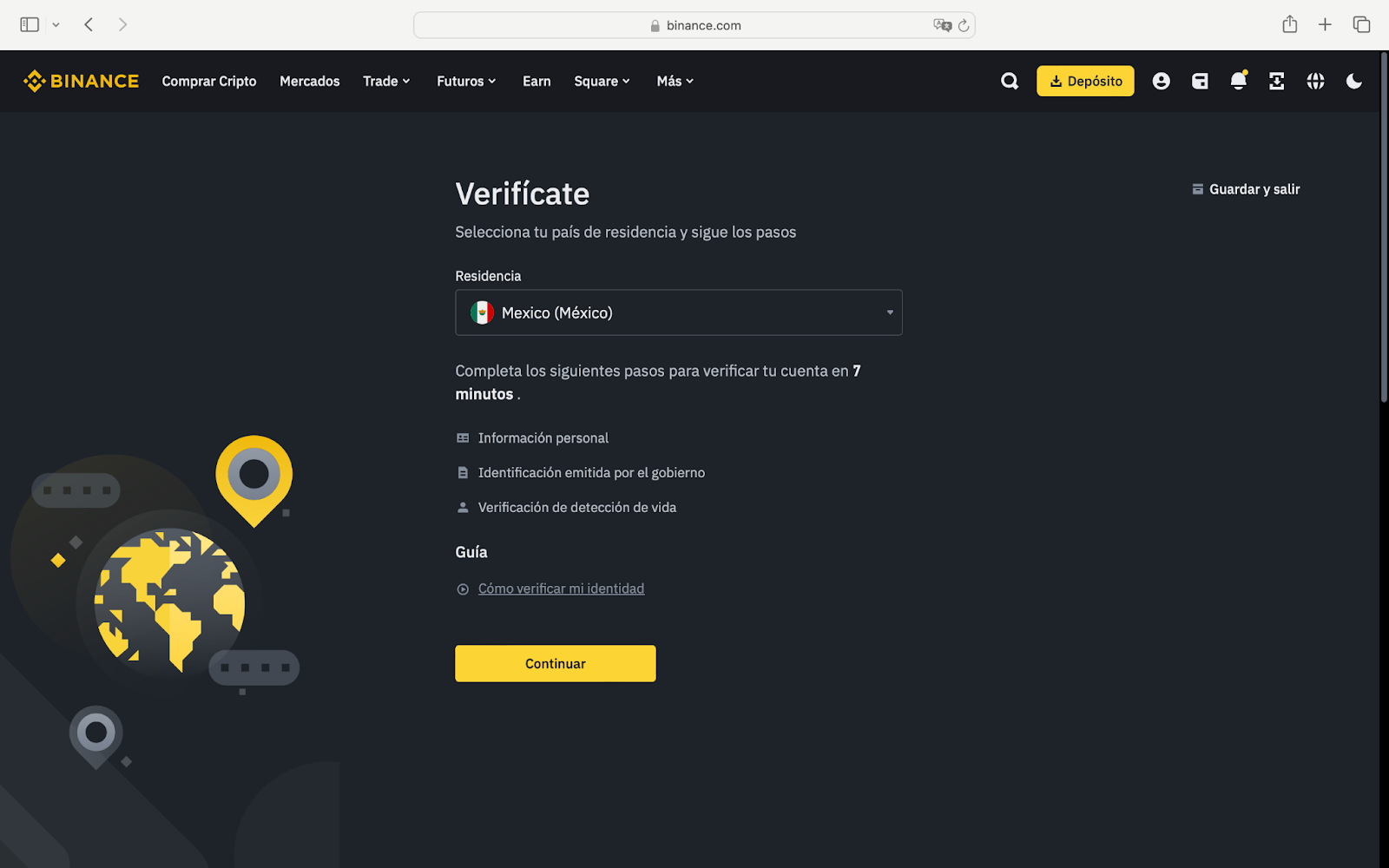This screenshot has width=1389, height=868.
Task: Open the Futuros menu
Action: coord(465,81)
